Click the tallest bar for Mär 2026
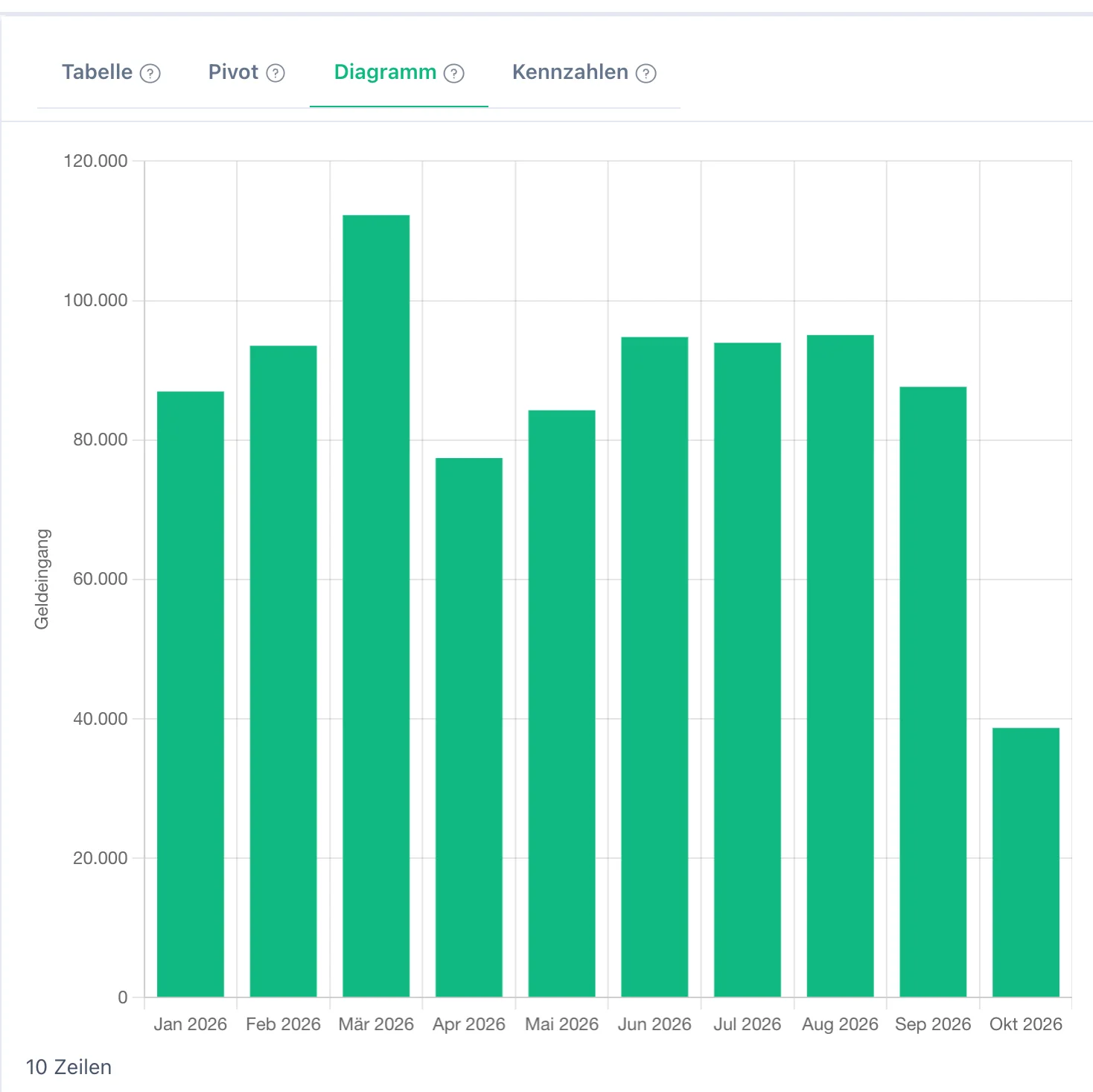This screenshot has height=1092, width=1093. pyautogui.click(x=376, y=606)
